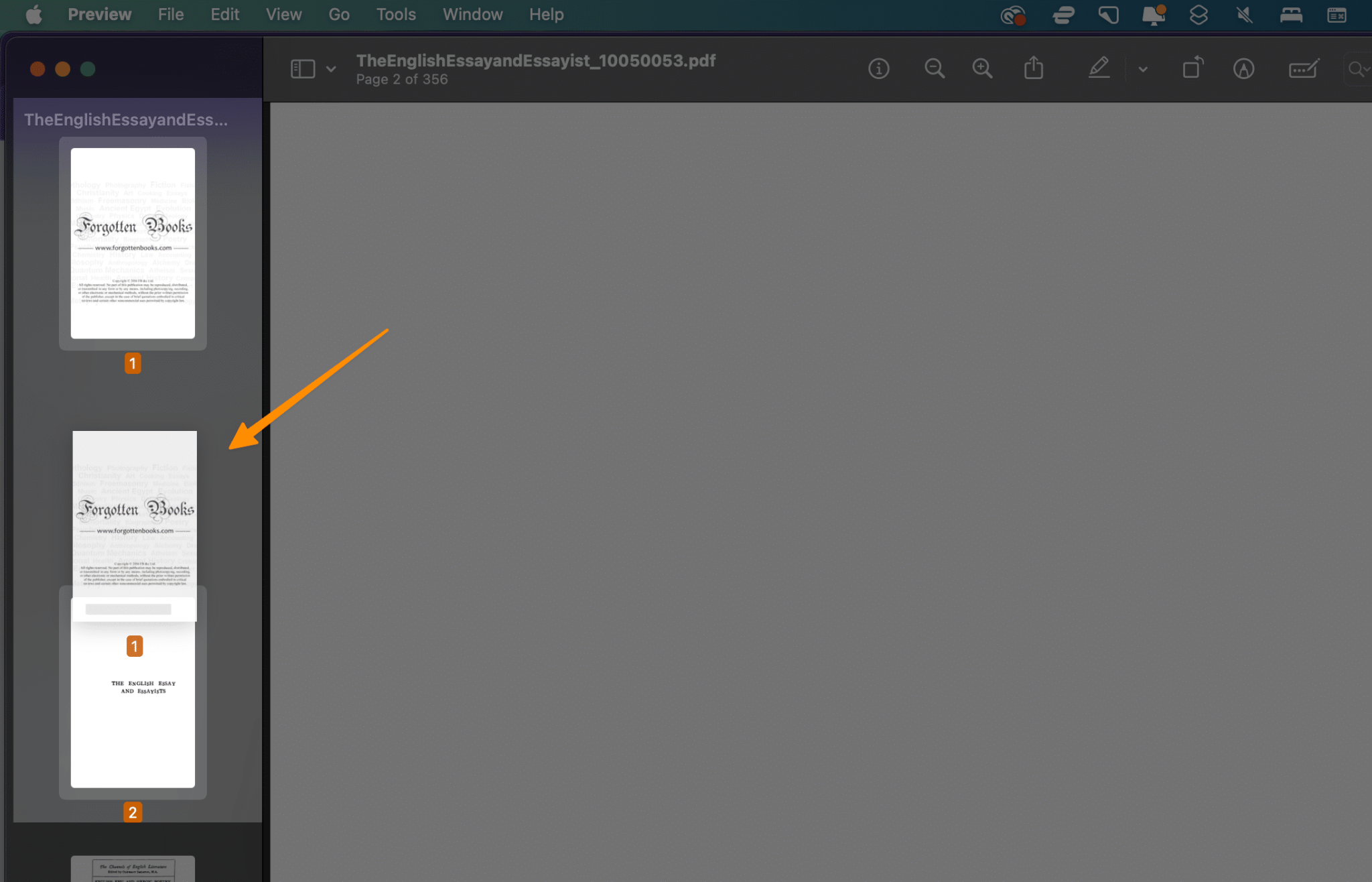Viewport: 1372px width, 882px height.
Task: Open the search field
Action: (x=1359, y=69)
